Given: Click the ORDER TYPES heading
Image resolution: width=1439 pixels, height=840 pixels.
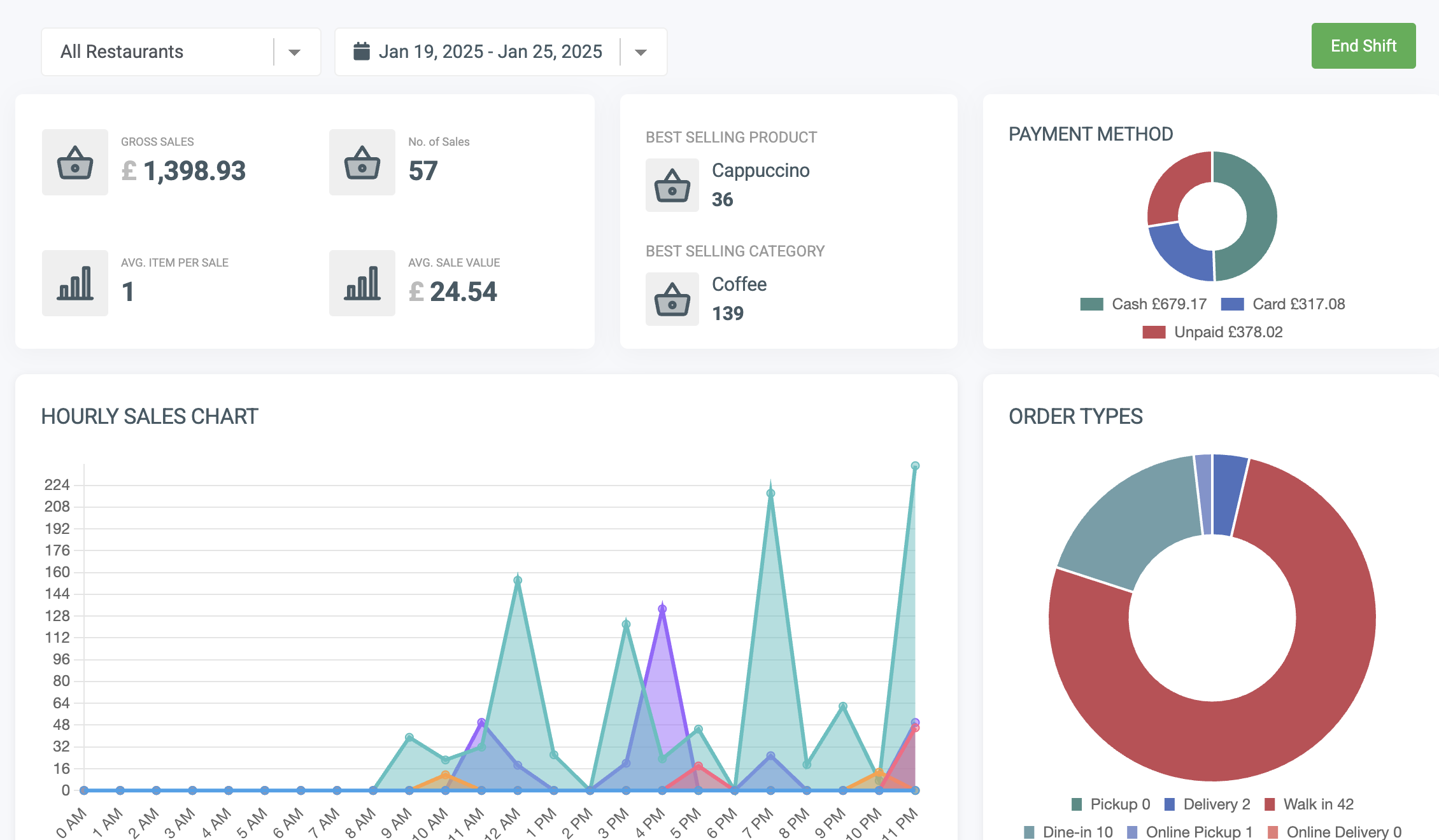Looking at the screenshot, I should tap(1075, 417).
